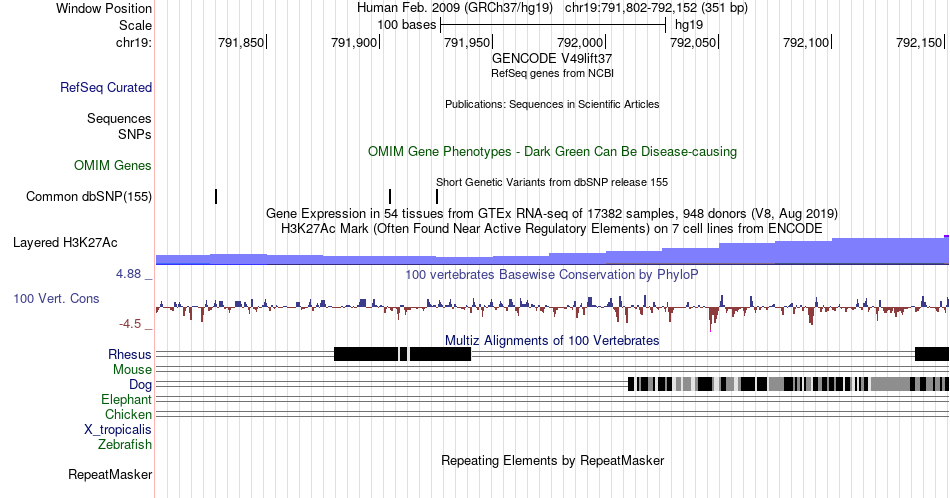Click the hg19 label beside the scale bar

pyautogui.click(x=689, y=25)
